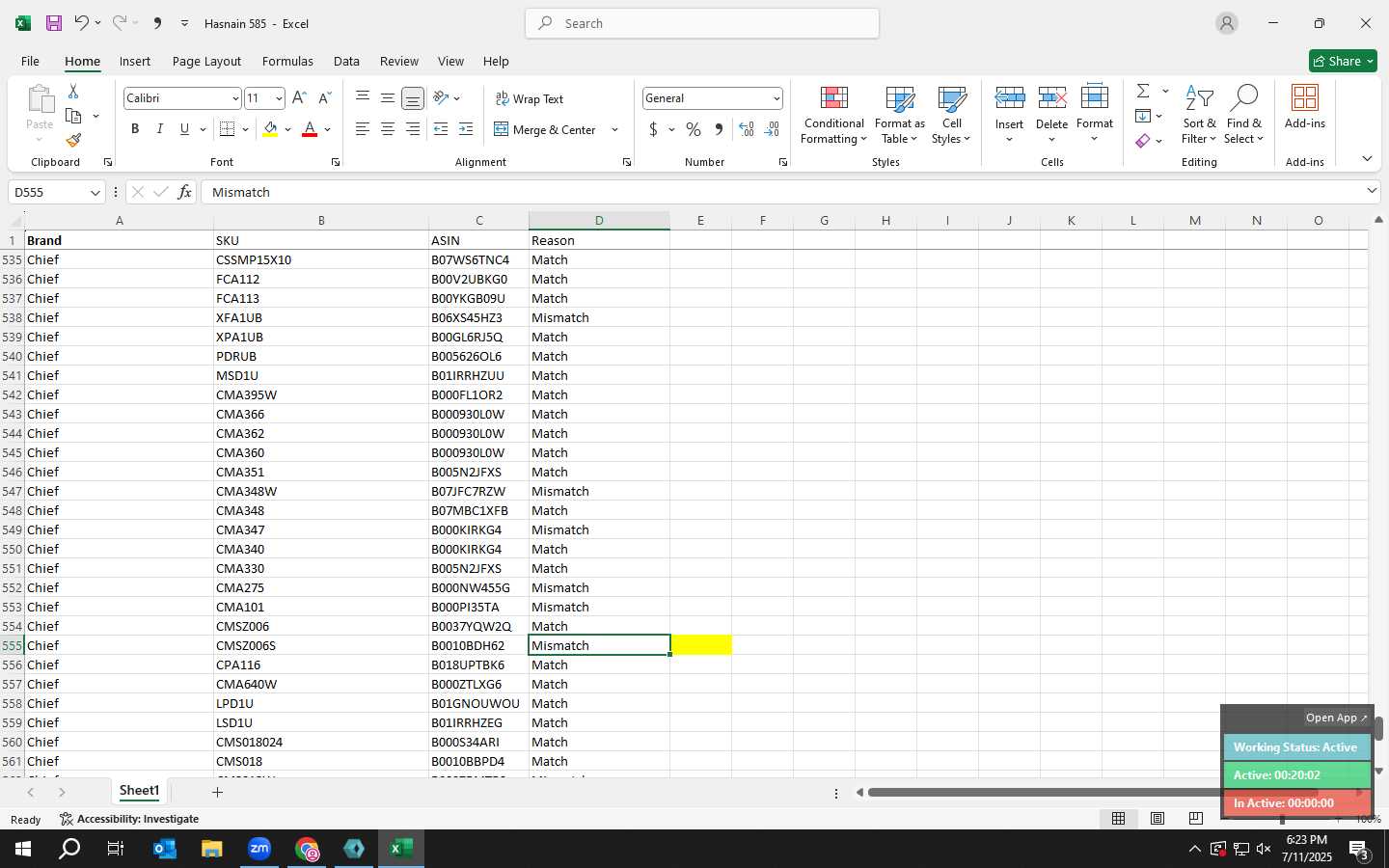
Task: Open the Data ribbon tab
Action: [346, 61]
